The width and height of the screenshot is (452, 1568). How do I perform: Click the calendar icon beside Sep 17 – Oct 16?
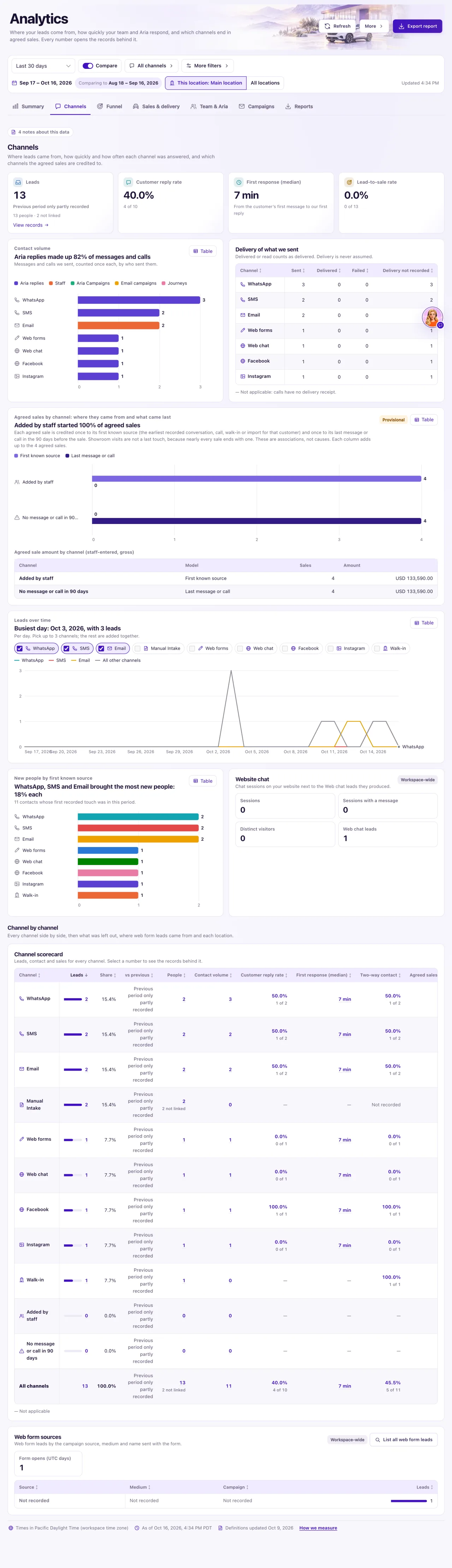click(x=14, y=83)
